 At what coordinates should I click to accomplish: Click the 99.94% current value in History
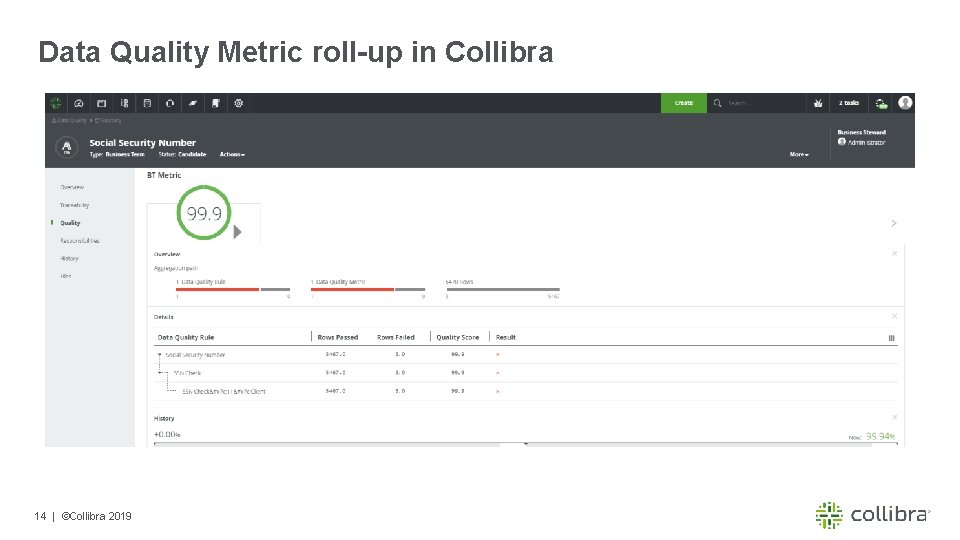pos(880,437)
